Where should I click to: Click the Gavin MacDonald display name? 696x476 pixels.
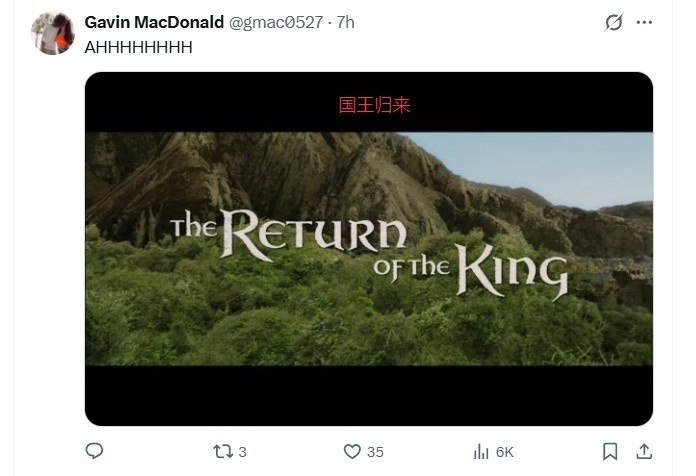(x=154, y=22)
